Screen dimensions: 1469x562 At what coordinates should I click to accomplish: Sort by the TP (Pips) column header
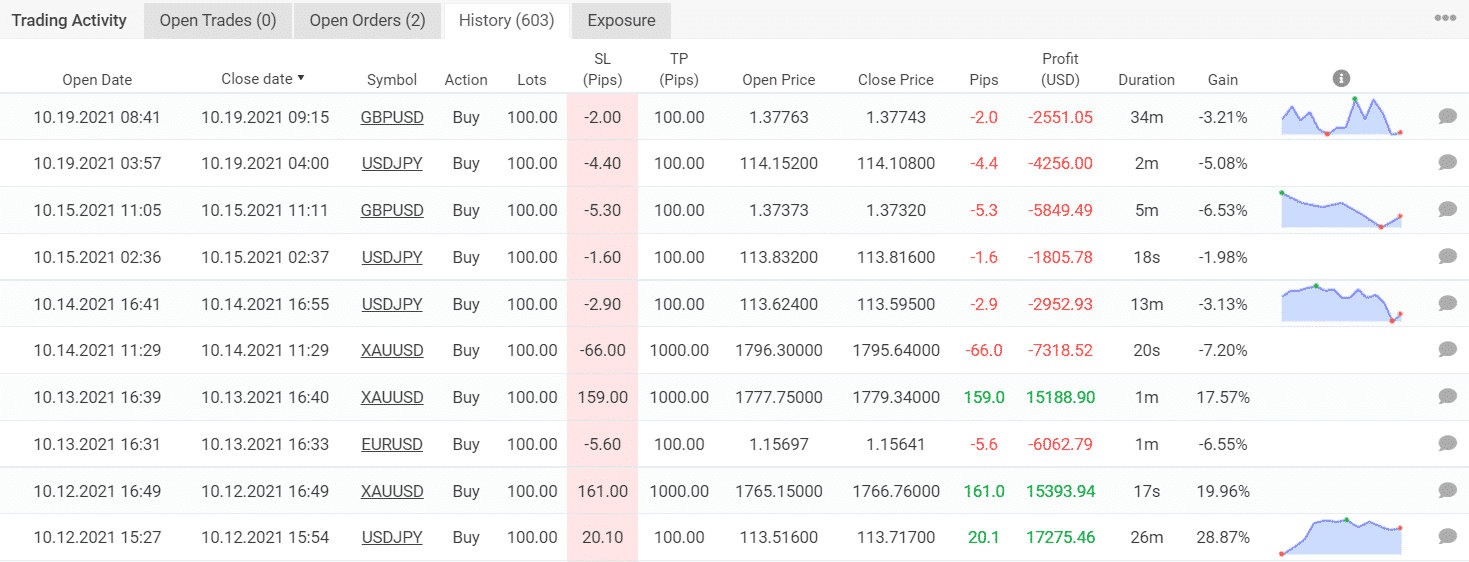click(x=679, y=69)
